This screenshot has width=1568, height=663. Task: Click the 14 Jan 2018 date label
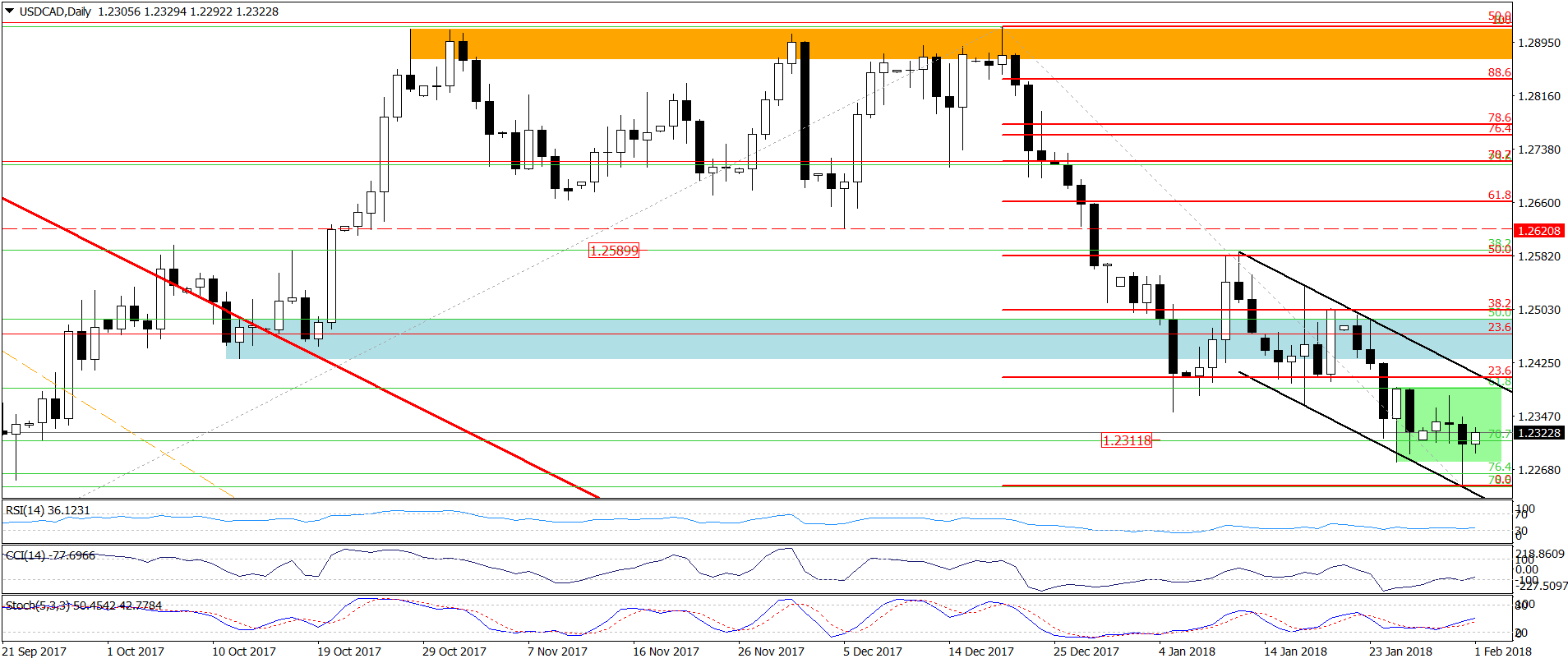pyautogui.click(x=1296, y=651)
